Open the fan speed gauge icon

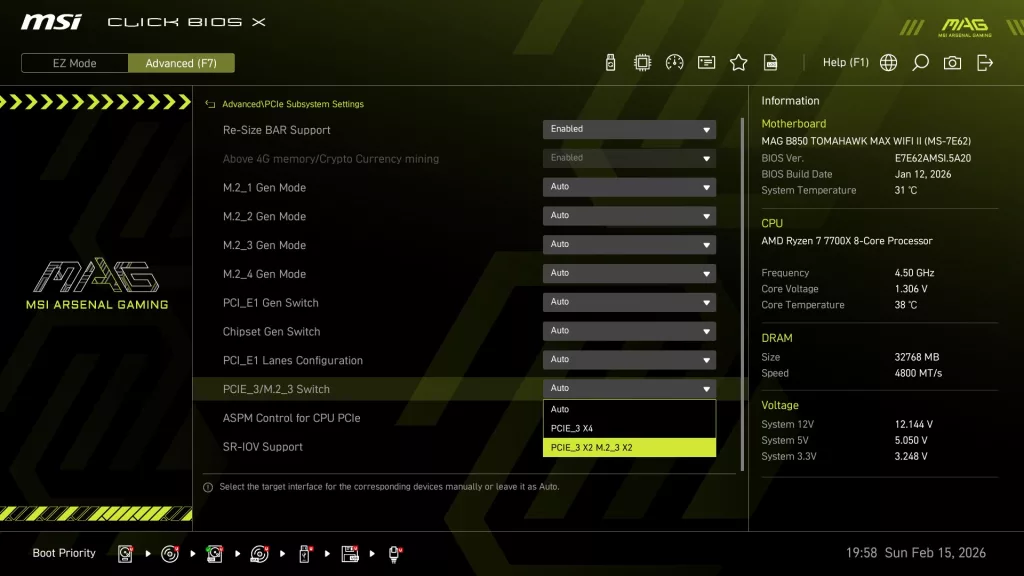click(x=674, y=61)
